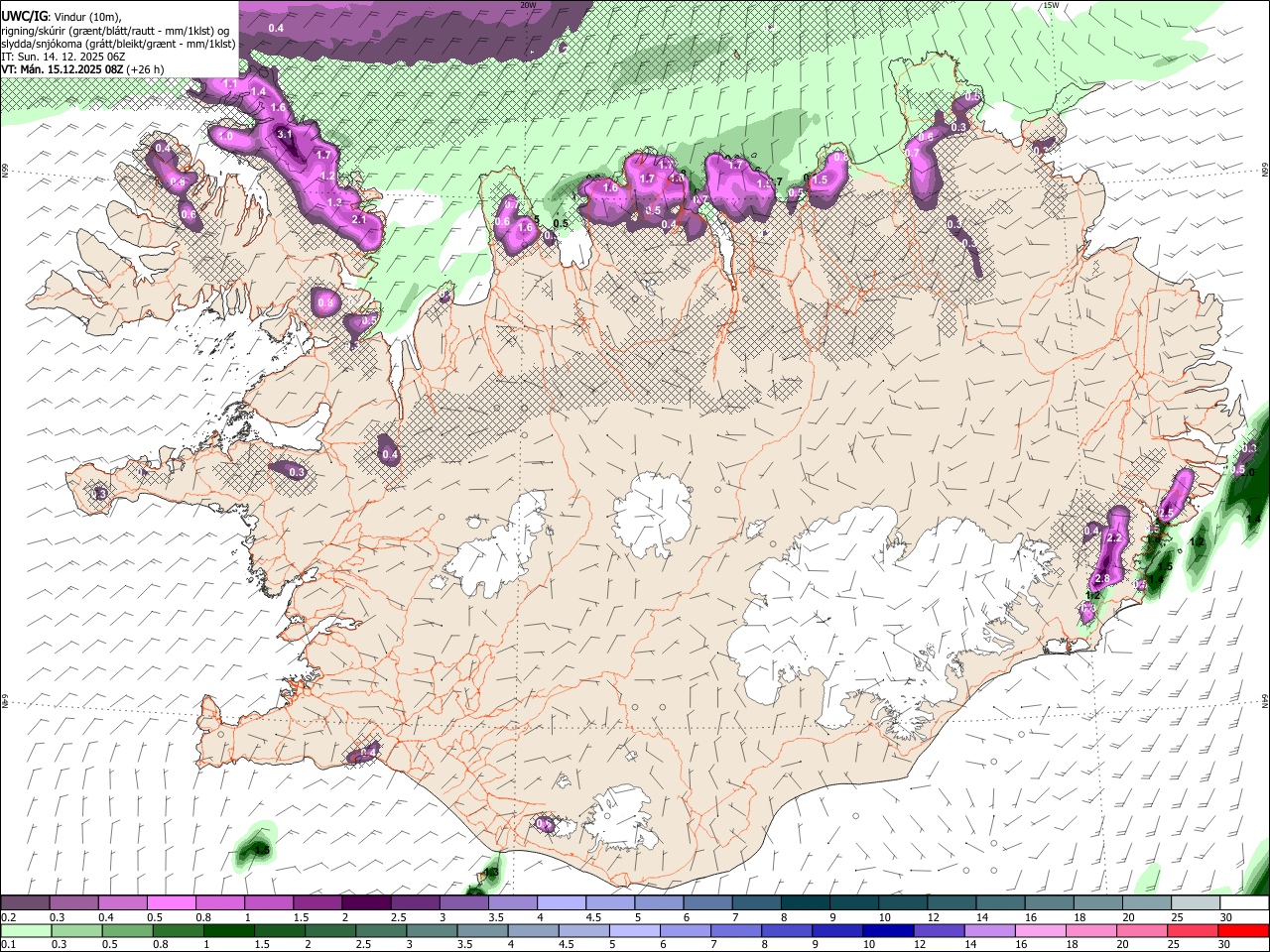This screenshot has width=1270, height=952.
Task: Click the 2.8 precipitation value in the east
Action: point(1101,579)
